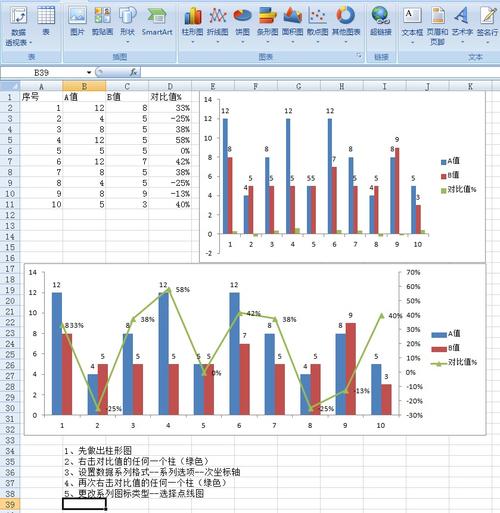Expand the WordArt dropdown arrow

(x=462, y=42)
